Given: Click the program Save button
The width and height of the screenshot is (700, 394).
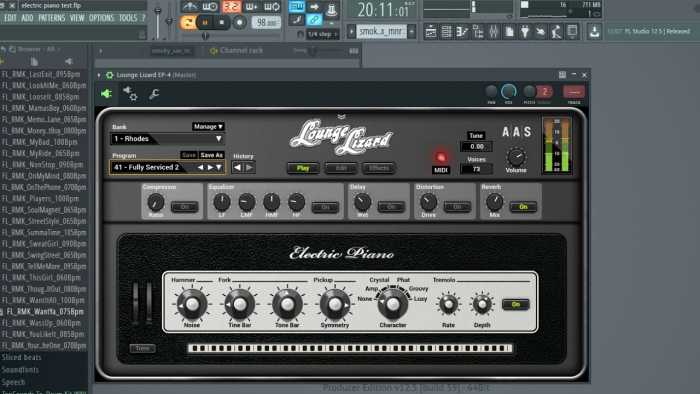Looking at the screenshot, I should 189,155.
